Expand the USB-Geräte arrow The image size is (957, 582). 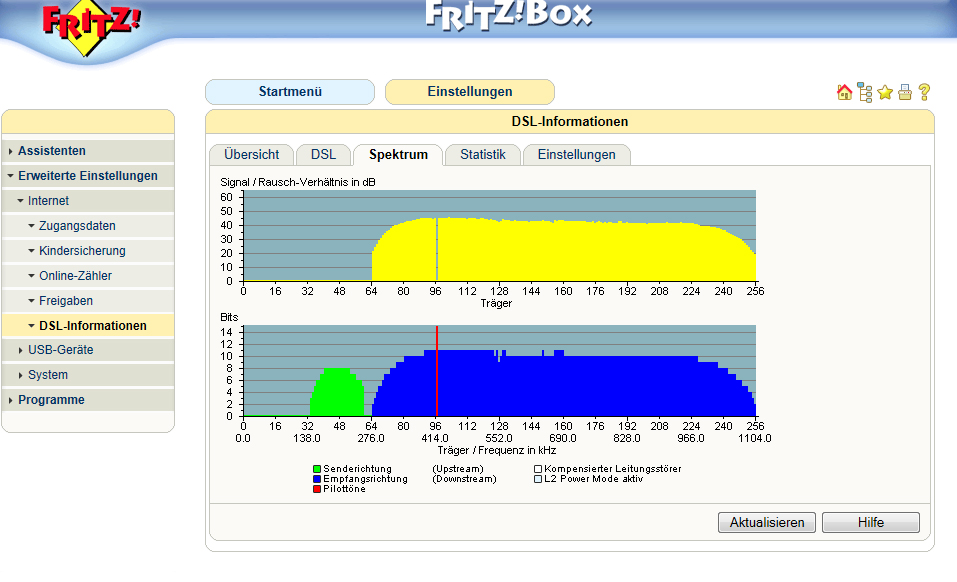coord(20,350)
